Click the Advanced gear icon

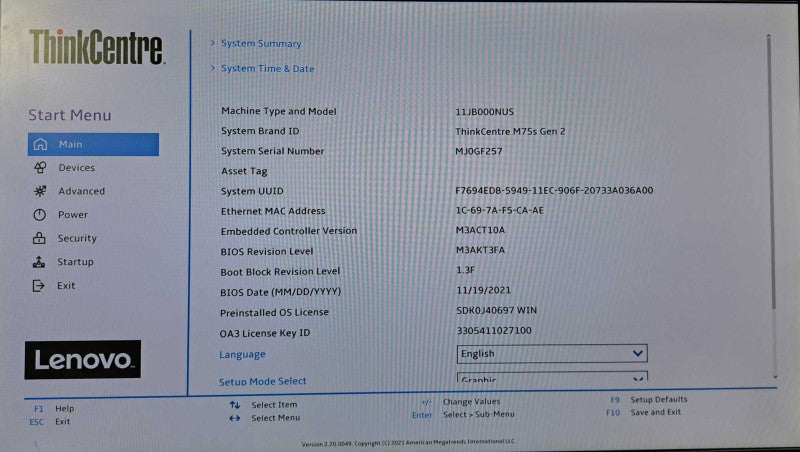click(40, 191)
